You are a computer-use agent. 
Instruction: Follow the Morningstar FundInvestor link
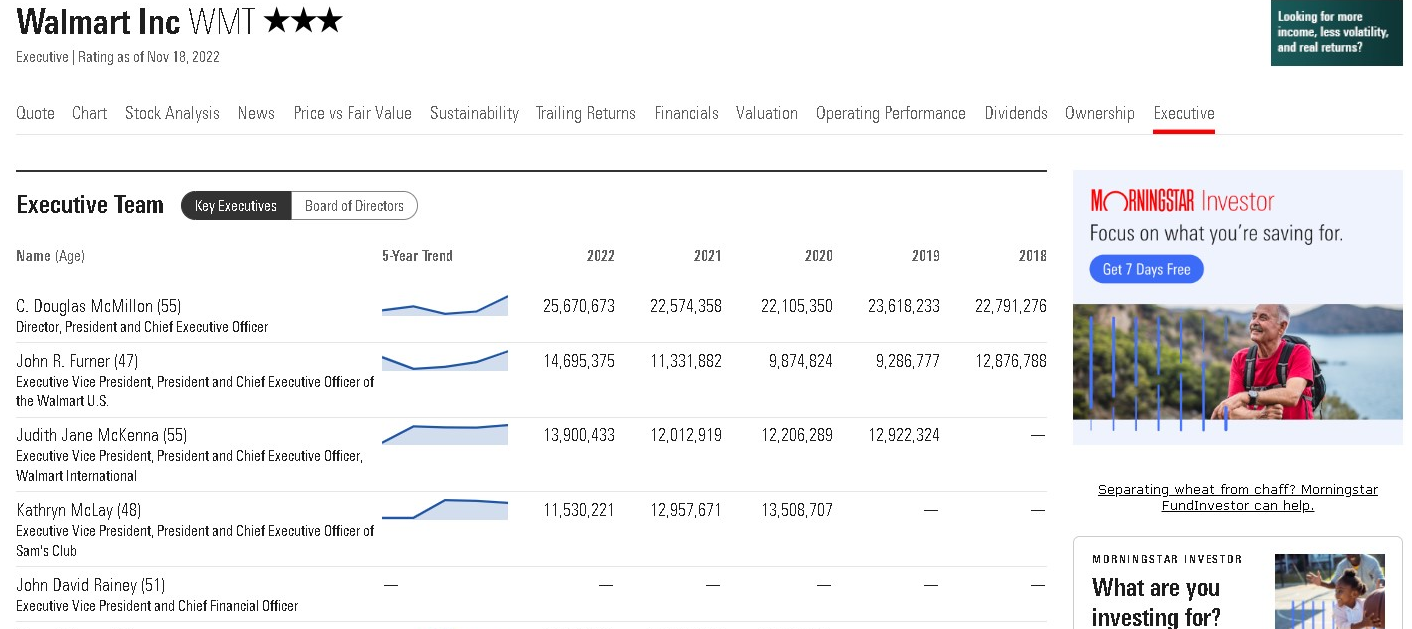(x=1237, y=497)
